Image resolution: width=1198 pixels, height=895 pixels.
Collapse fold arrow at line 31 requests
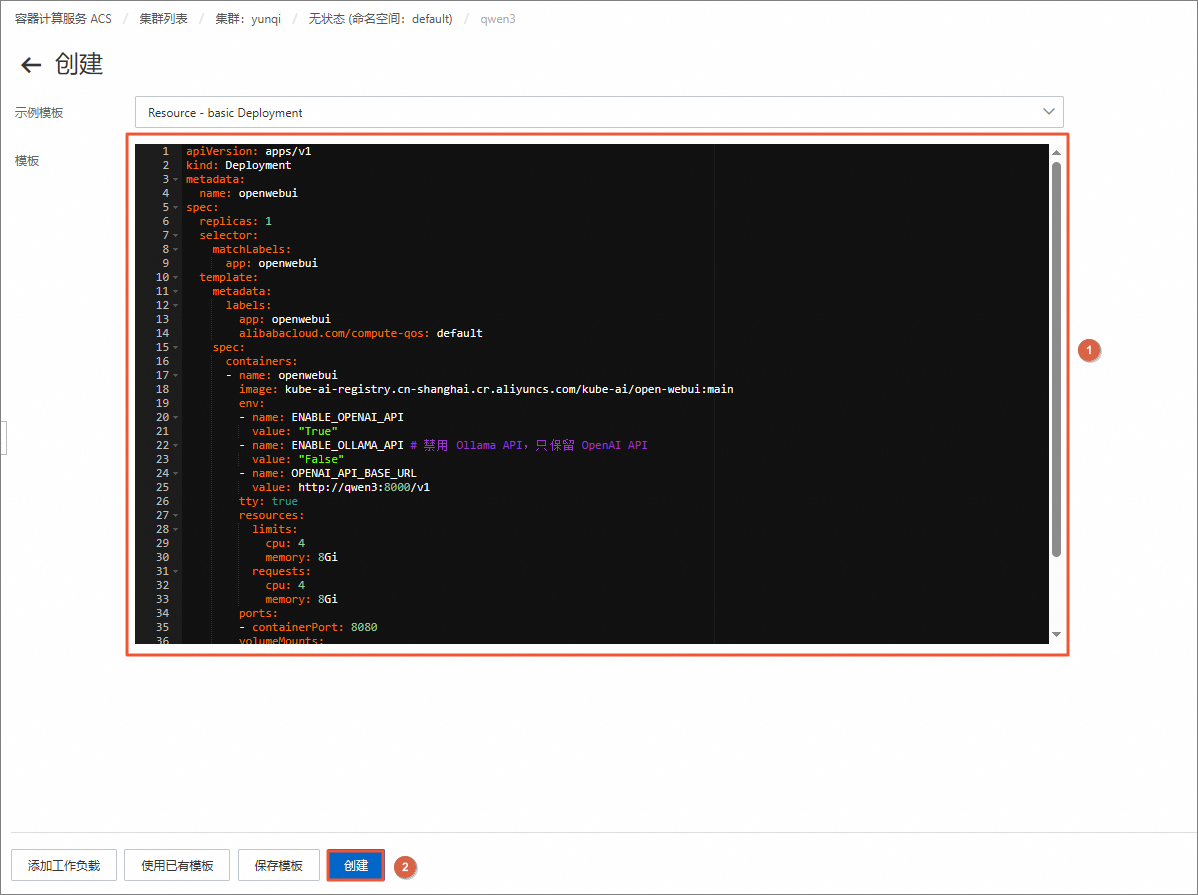[176, 572]
